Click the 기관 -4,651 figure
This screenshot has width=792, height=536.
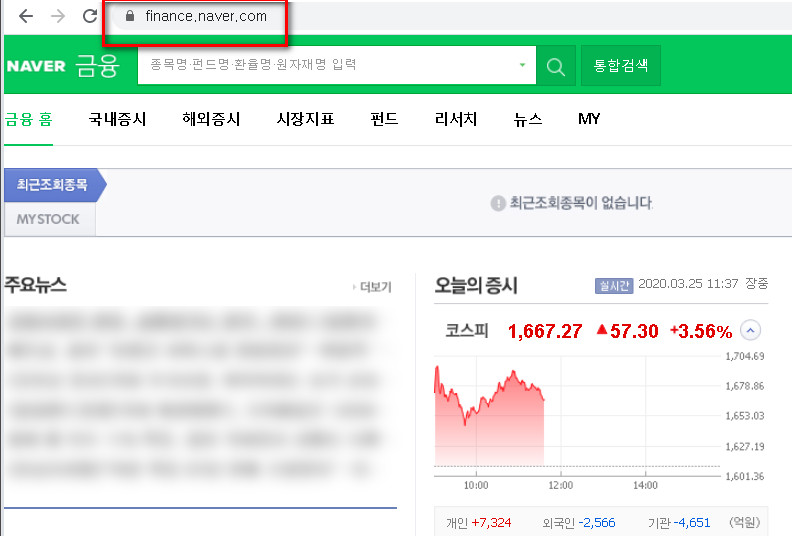pyautogui.click(x=679, y=523)
